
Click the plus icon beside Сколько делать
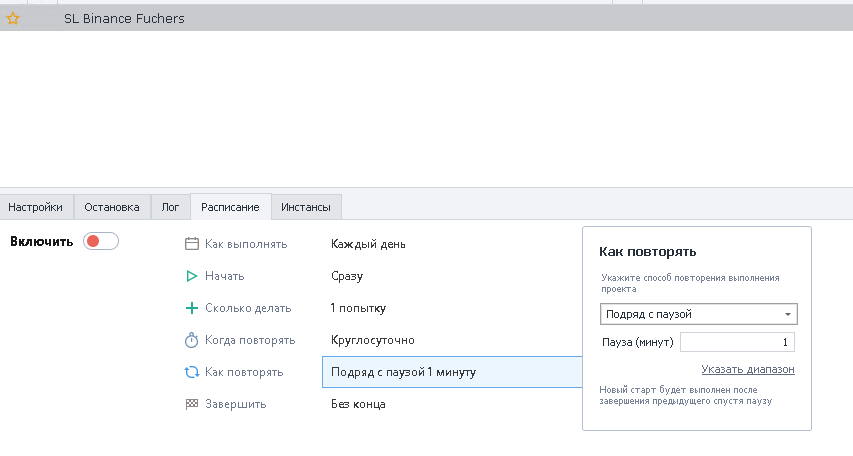point(192,308)
